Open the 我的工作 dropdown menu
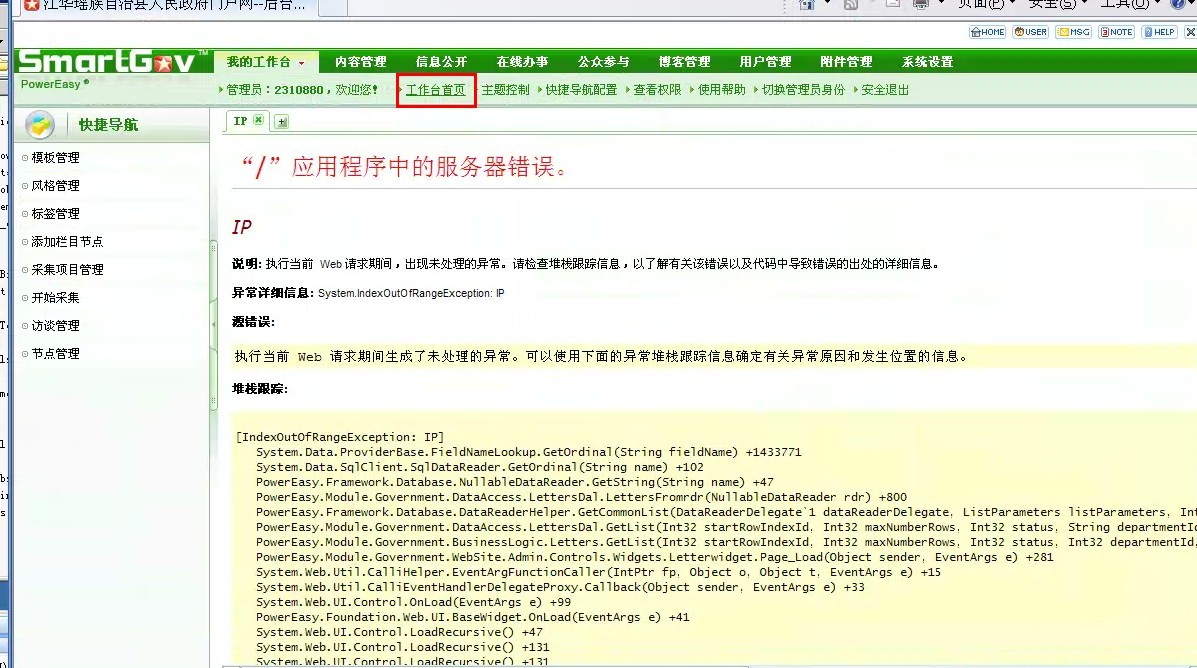Viewport: 1197px width, 668px height. click(x=266, y=62)
